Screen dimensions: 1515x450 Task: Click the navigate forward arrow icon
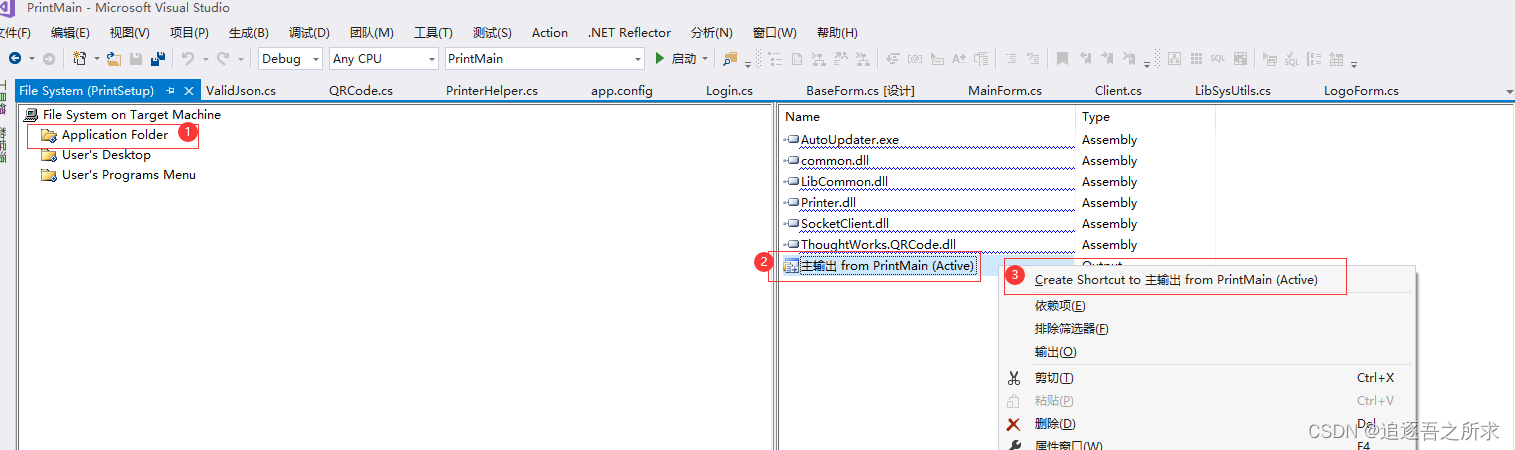[x=48, y=59]
